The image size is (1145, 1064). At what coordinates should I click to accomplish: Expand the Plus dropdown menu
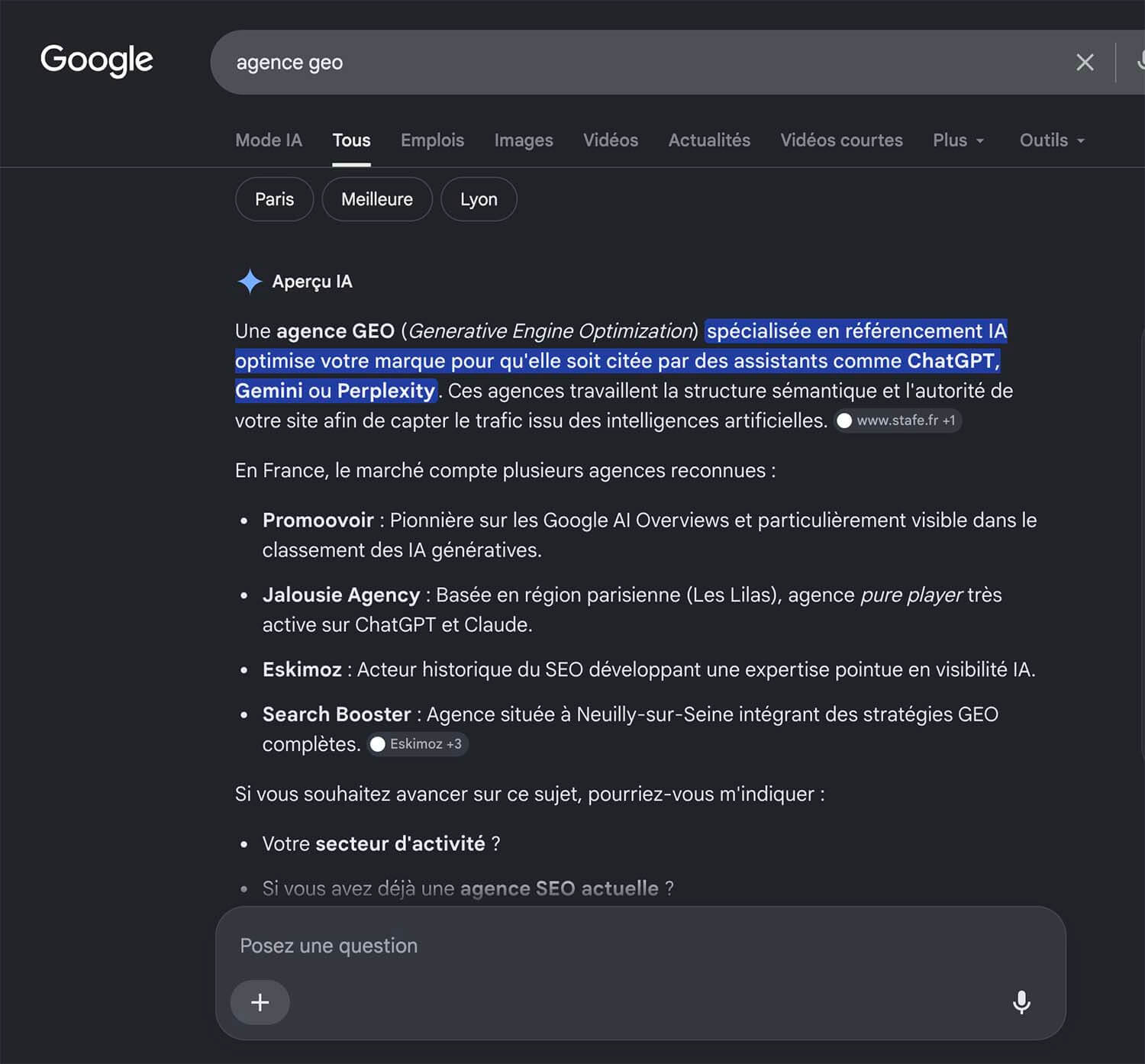click(x=959, y=140)
